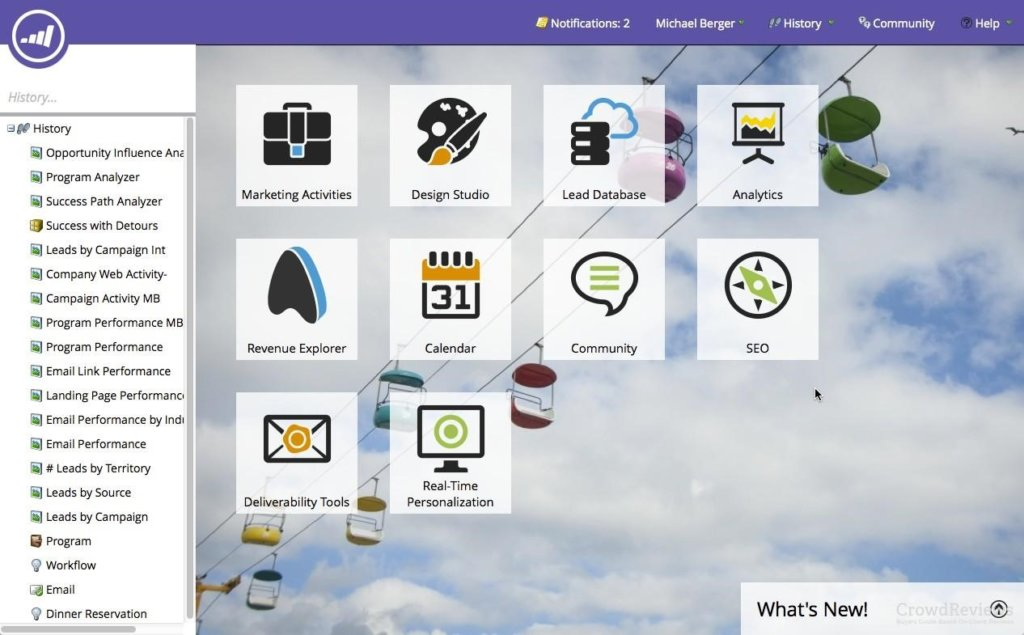The image size is (1024, 635).
Task: Open Notifications showing 2 alerts
Action: pyautogui.click(x=583, y=22)
